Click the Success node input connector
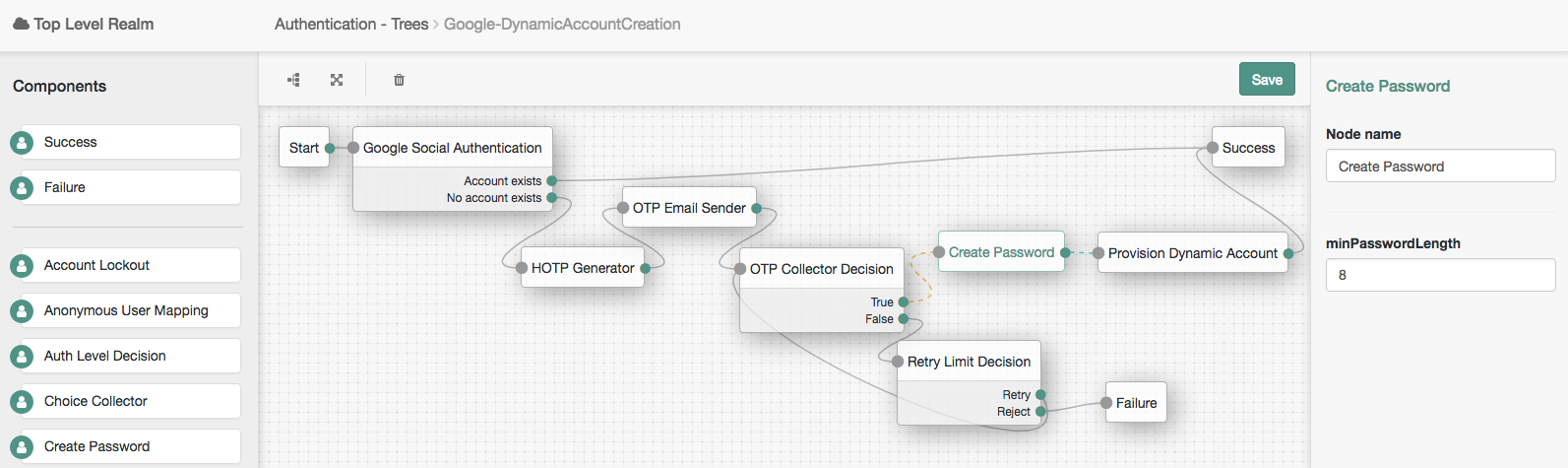This screenshot has height=468, width=1568. click(1213, 148)
